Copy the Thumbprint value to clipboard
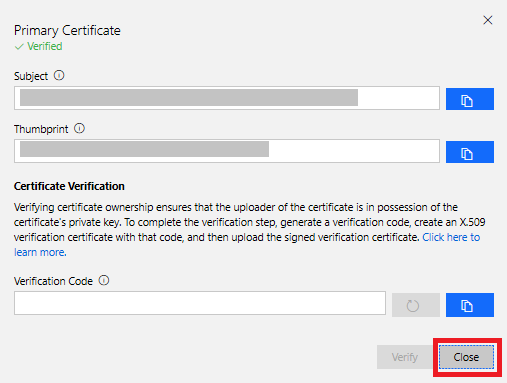 point(470,152)
